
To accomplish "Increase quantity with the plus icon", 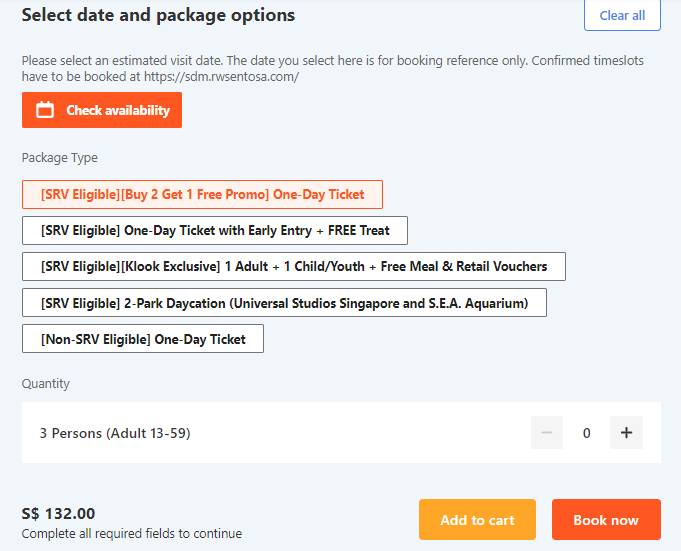I will point(626,433).
